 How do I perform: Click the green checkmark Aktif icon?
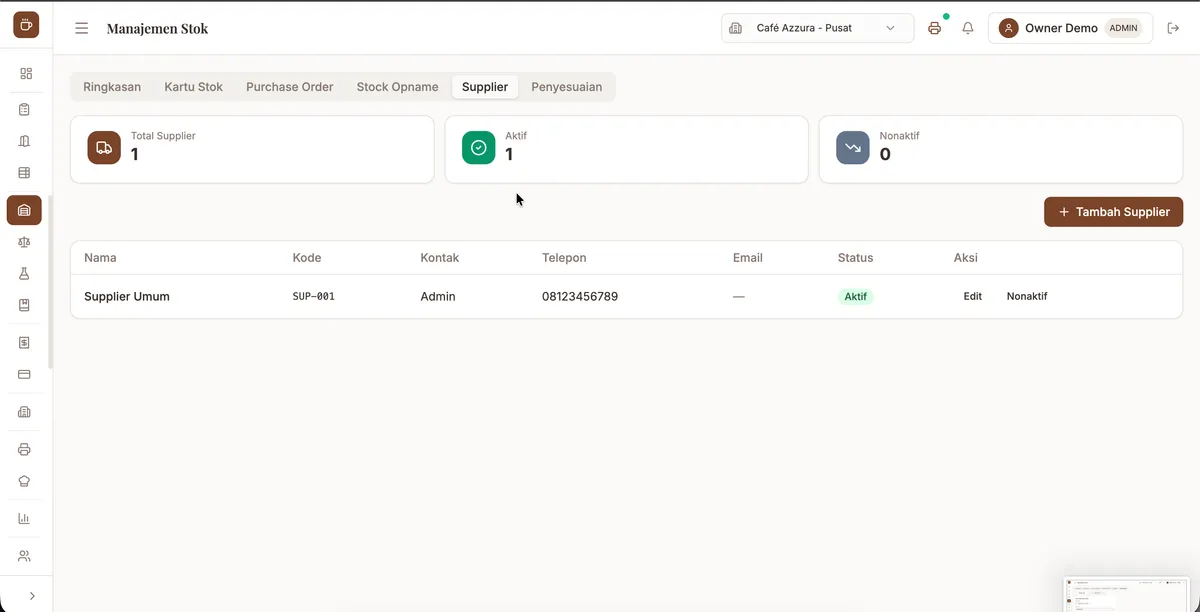pyautogui.click(x=479, y=147)
